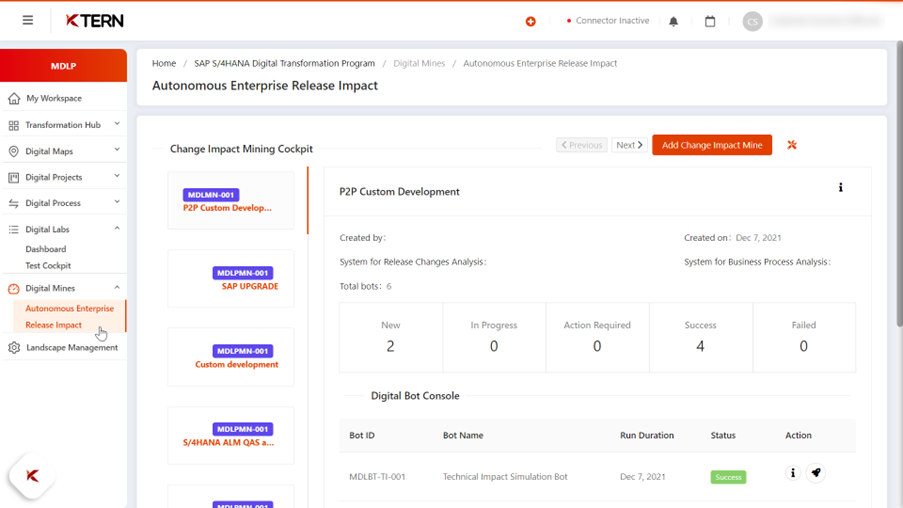This screenshot has height=508, width=903.
Task: Expand Digital Process chevron
Action: point(117,202)
